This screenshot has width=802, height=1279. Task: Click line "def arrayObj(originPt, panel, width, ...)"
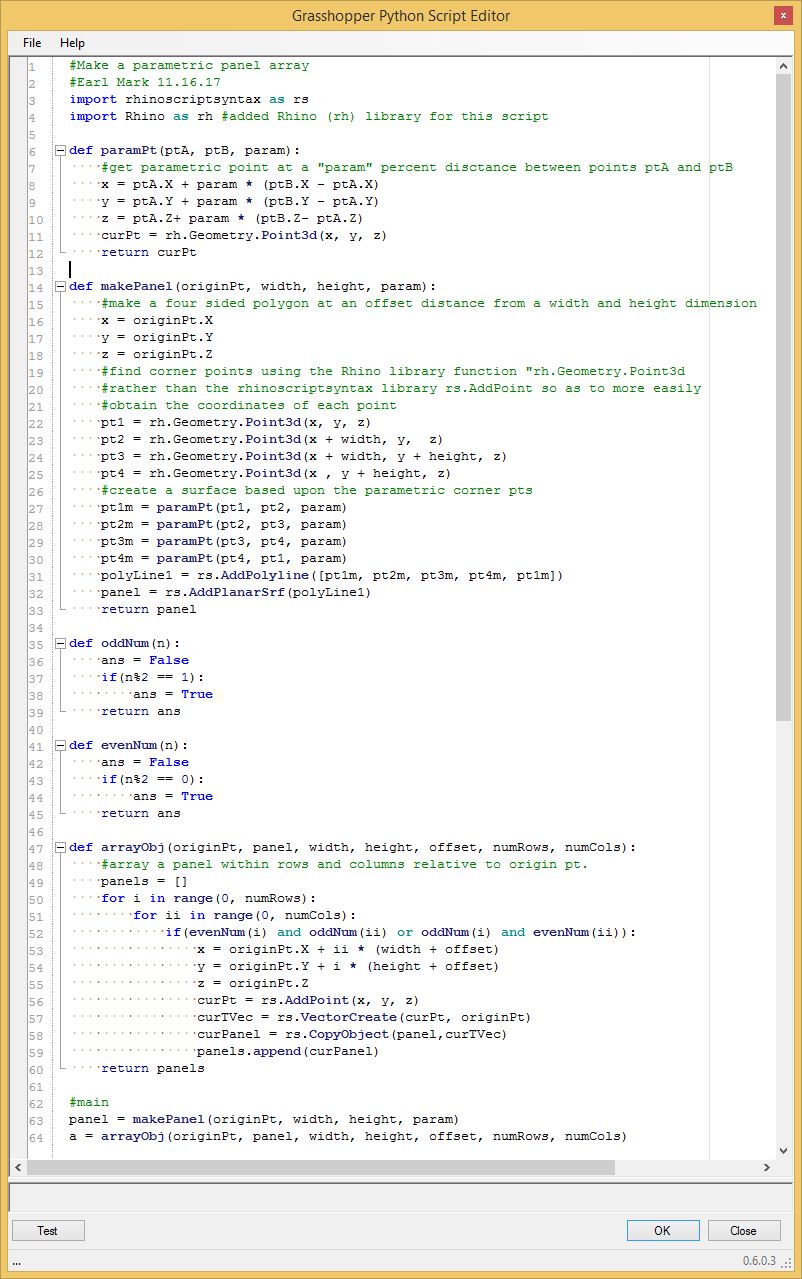point(353,847)
